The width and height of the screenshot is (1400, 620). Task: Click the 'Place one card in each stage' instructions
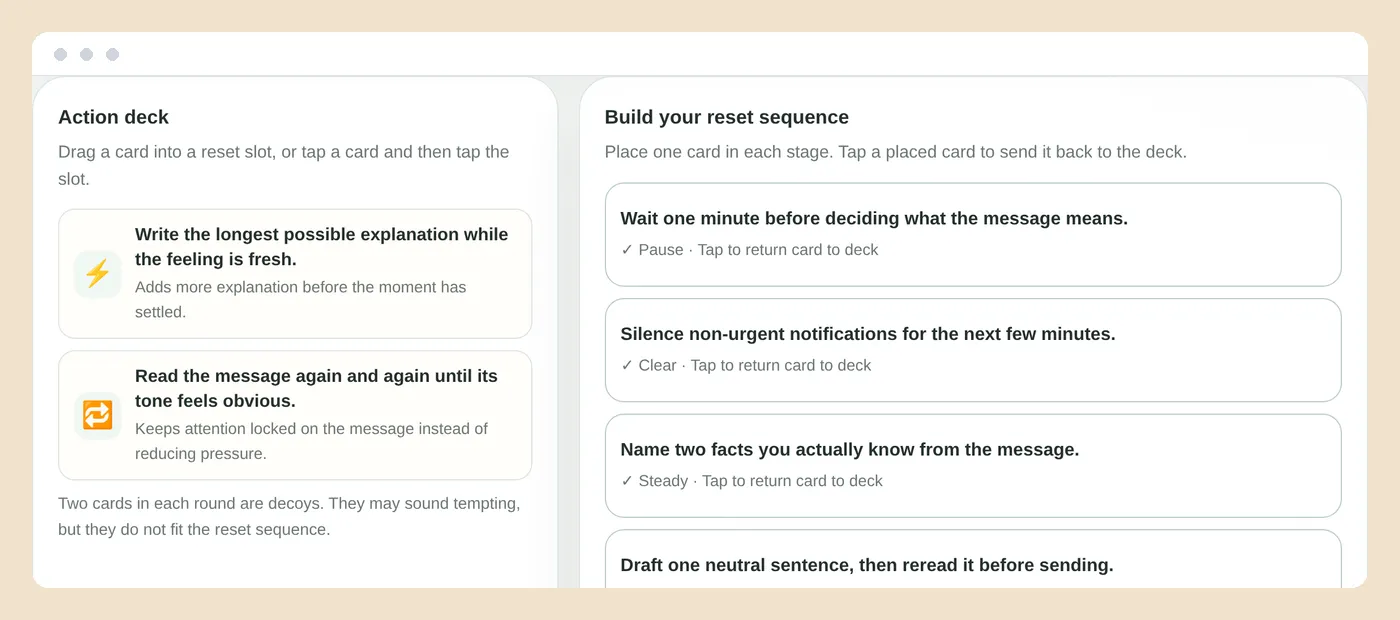(x=896, y=152)
